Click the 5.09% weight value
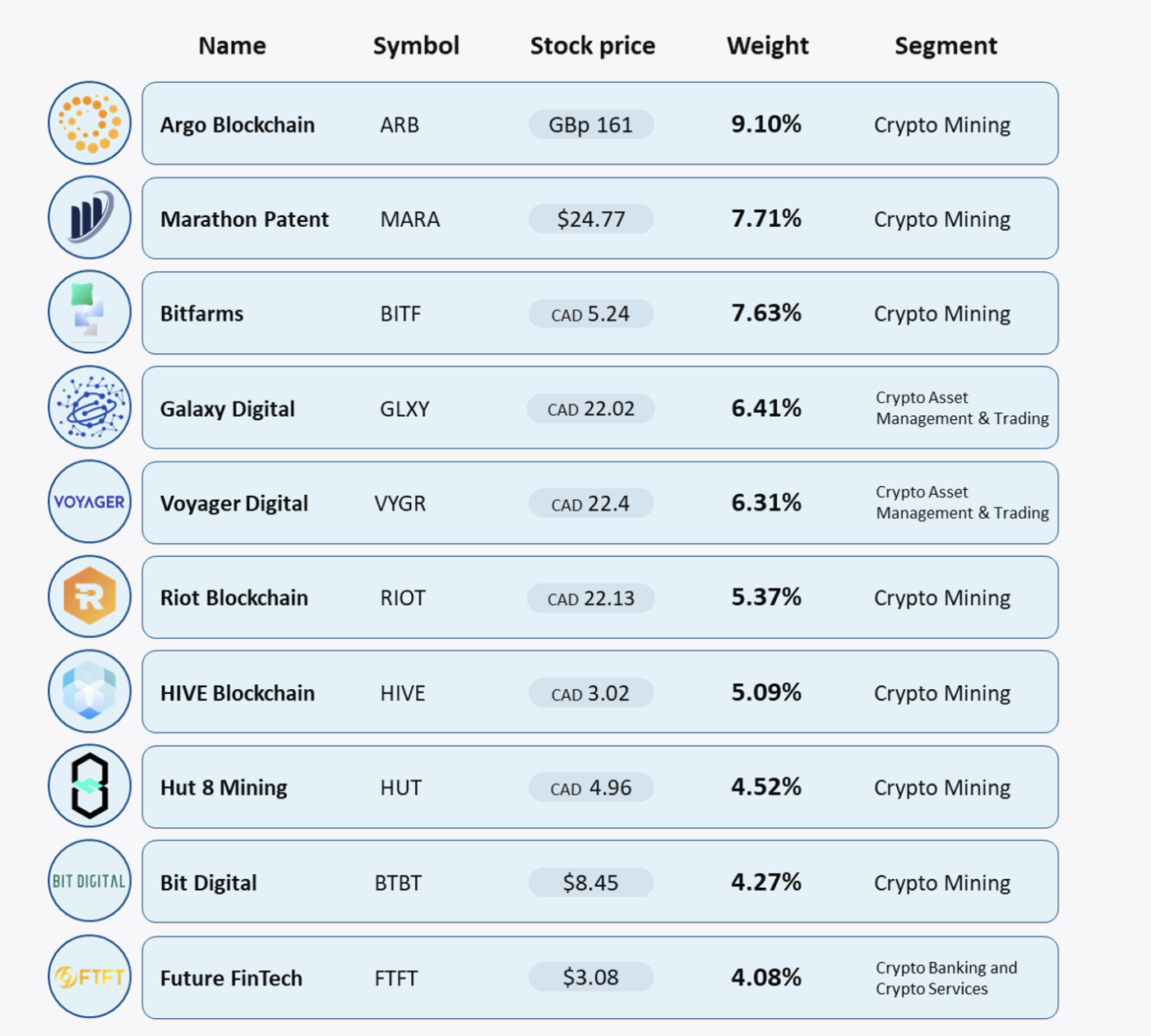The image size is (1151, 1036). [766, 692]
